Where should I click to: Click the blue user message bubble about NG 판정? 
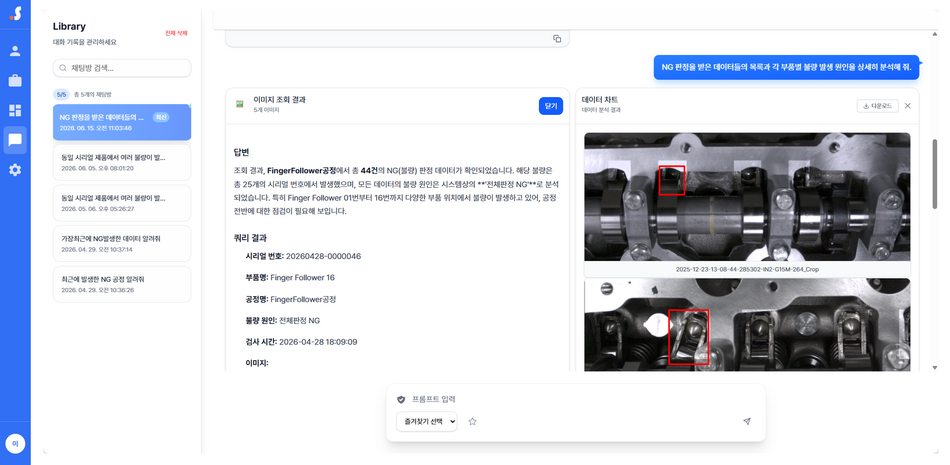(786, 68)
